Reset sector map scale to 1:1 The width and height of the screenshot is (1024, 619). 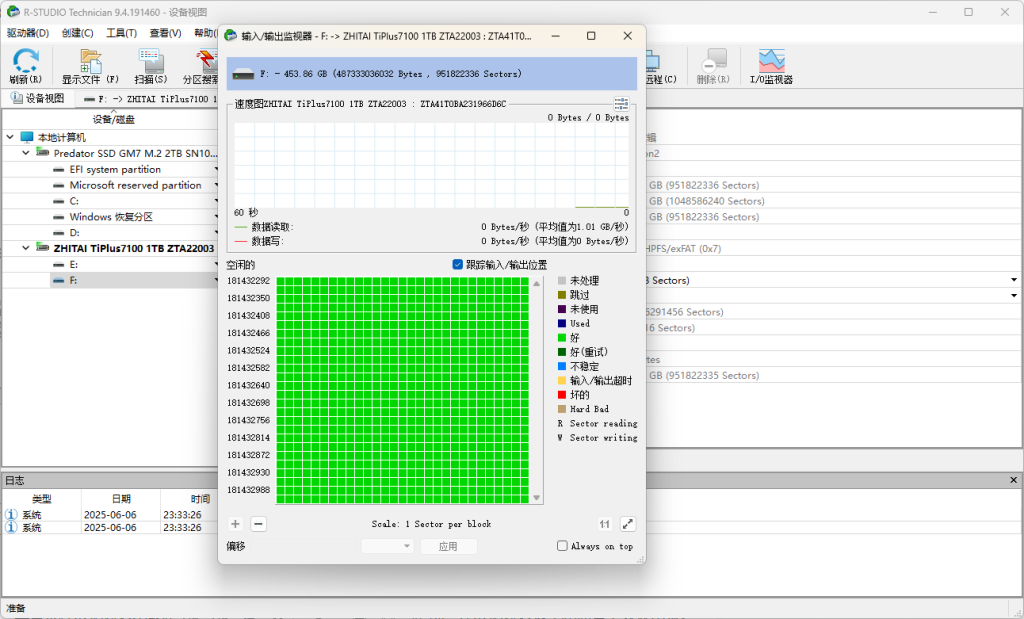coord(604,523)
